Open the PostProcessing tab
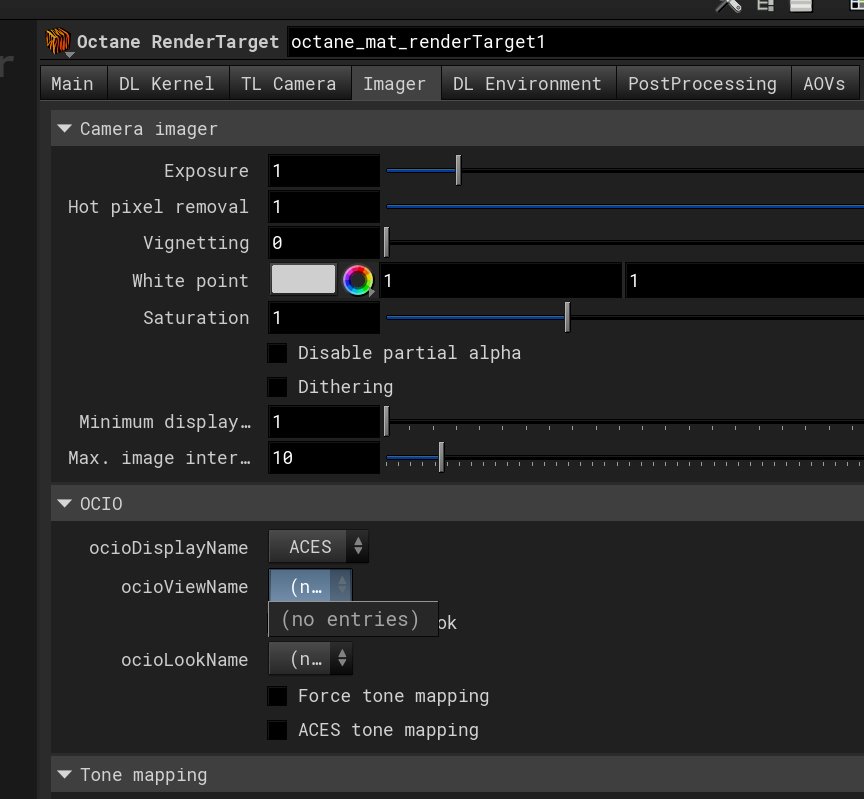Image resolution: width=864 pixels, height=799 pixels. [x=702, y=84]
